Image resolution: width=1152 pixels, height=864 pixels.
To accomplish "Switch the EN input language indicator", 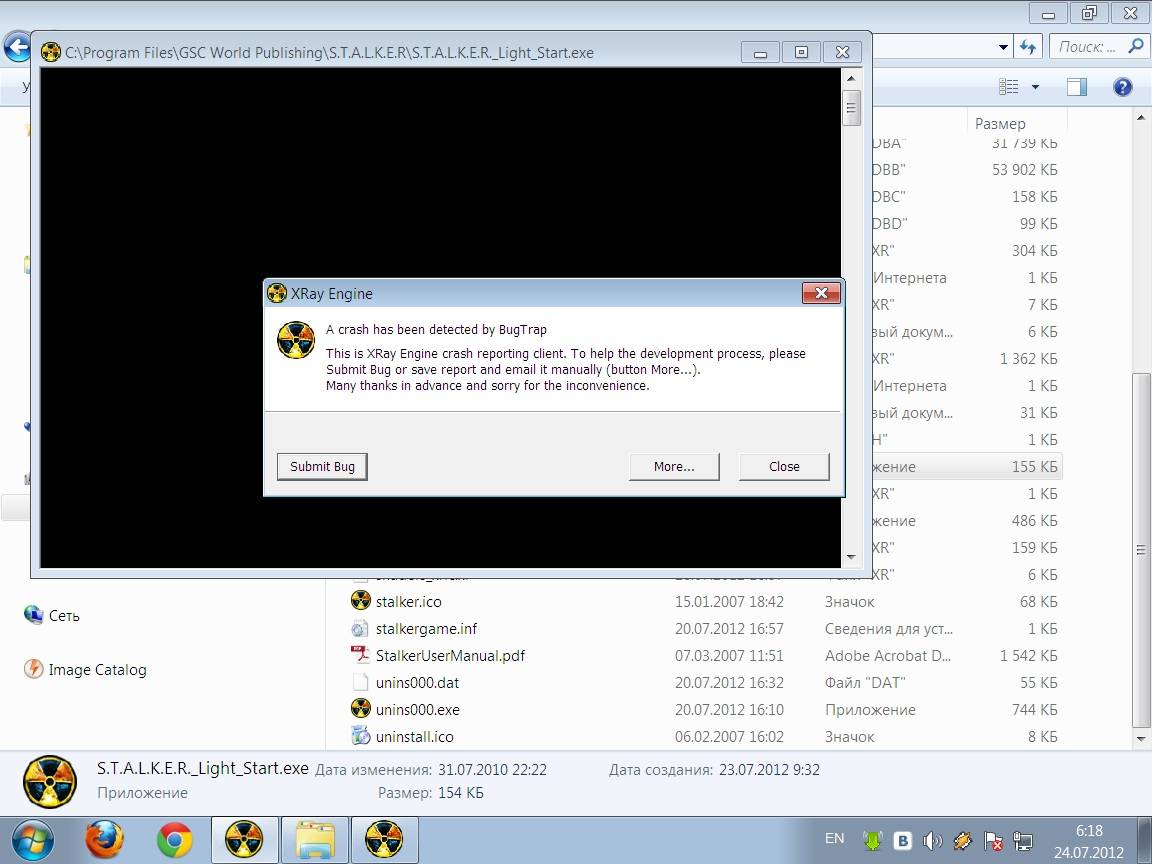I will click(x=834, y=839).
